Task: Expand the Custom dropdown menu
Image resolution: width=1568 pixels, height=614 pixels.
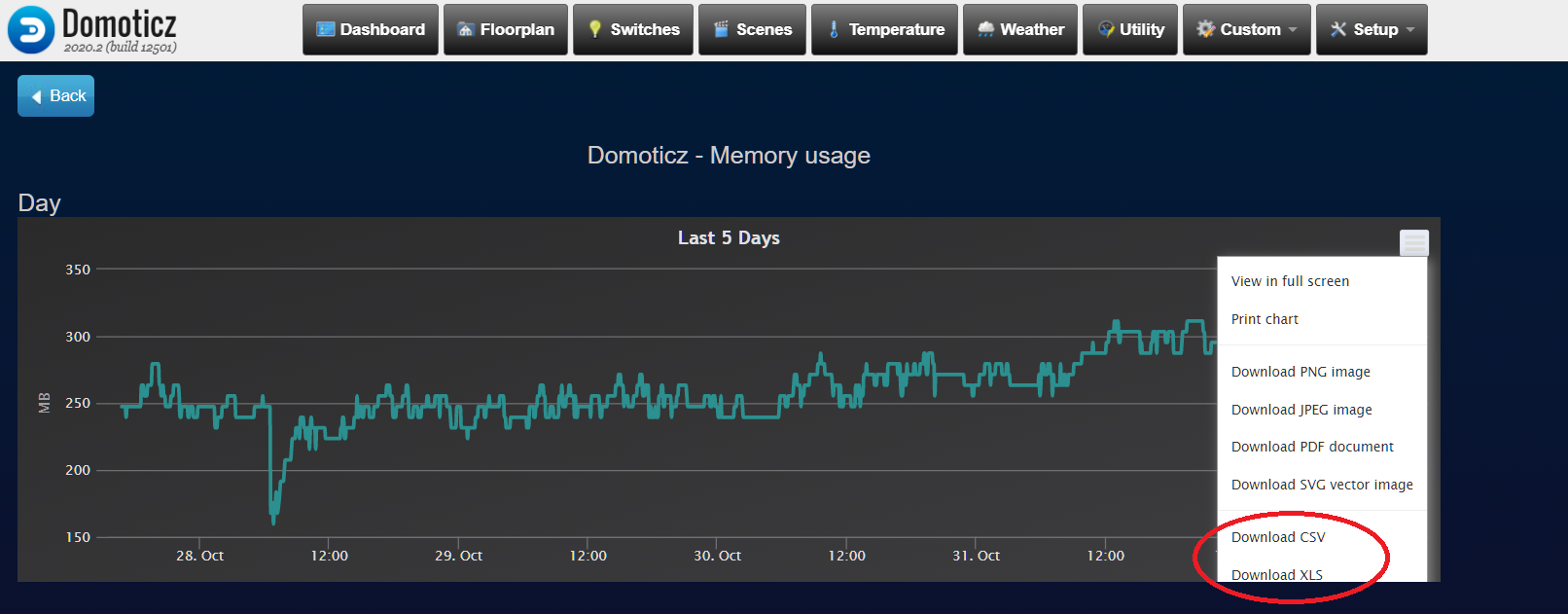Action: pyautogui.click(x=1247, y=29)
